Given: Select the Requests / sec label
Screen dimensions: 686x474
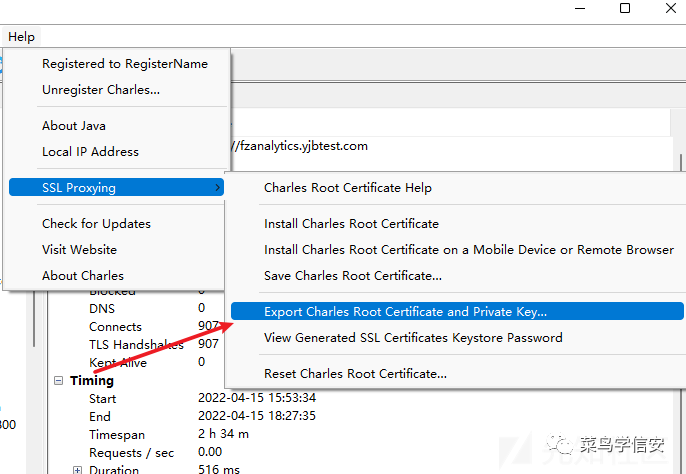Looking at the screenshot, I should (x=132, y=453).
